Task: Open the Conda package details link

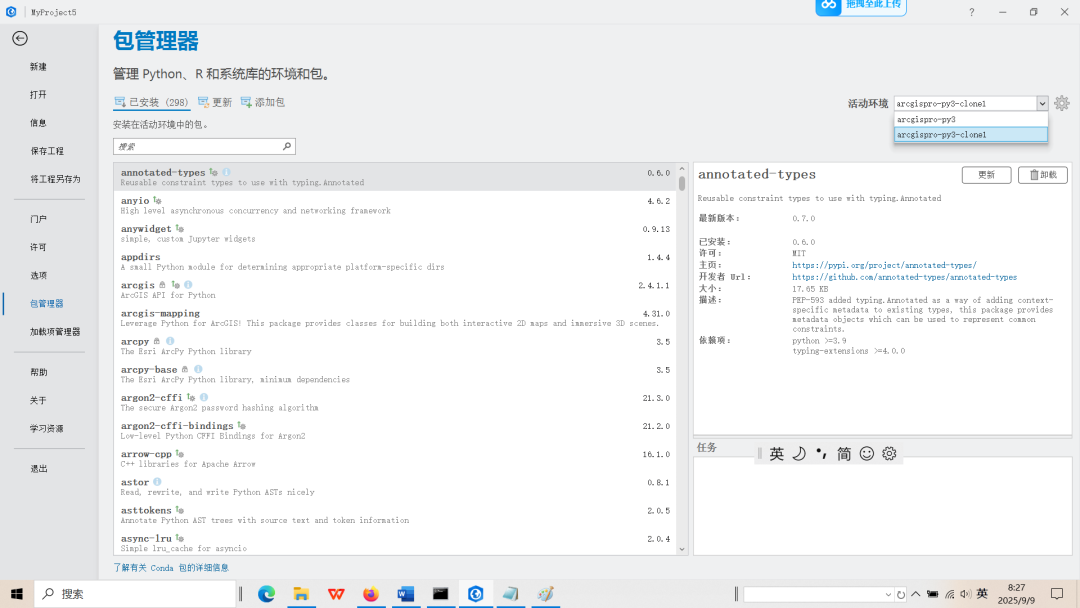Action: point(171,568)
